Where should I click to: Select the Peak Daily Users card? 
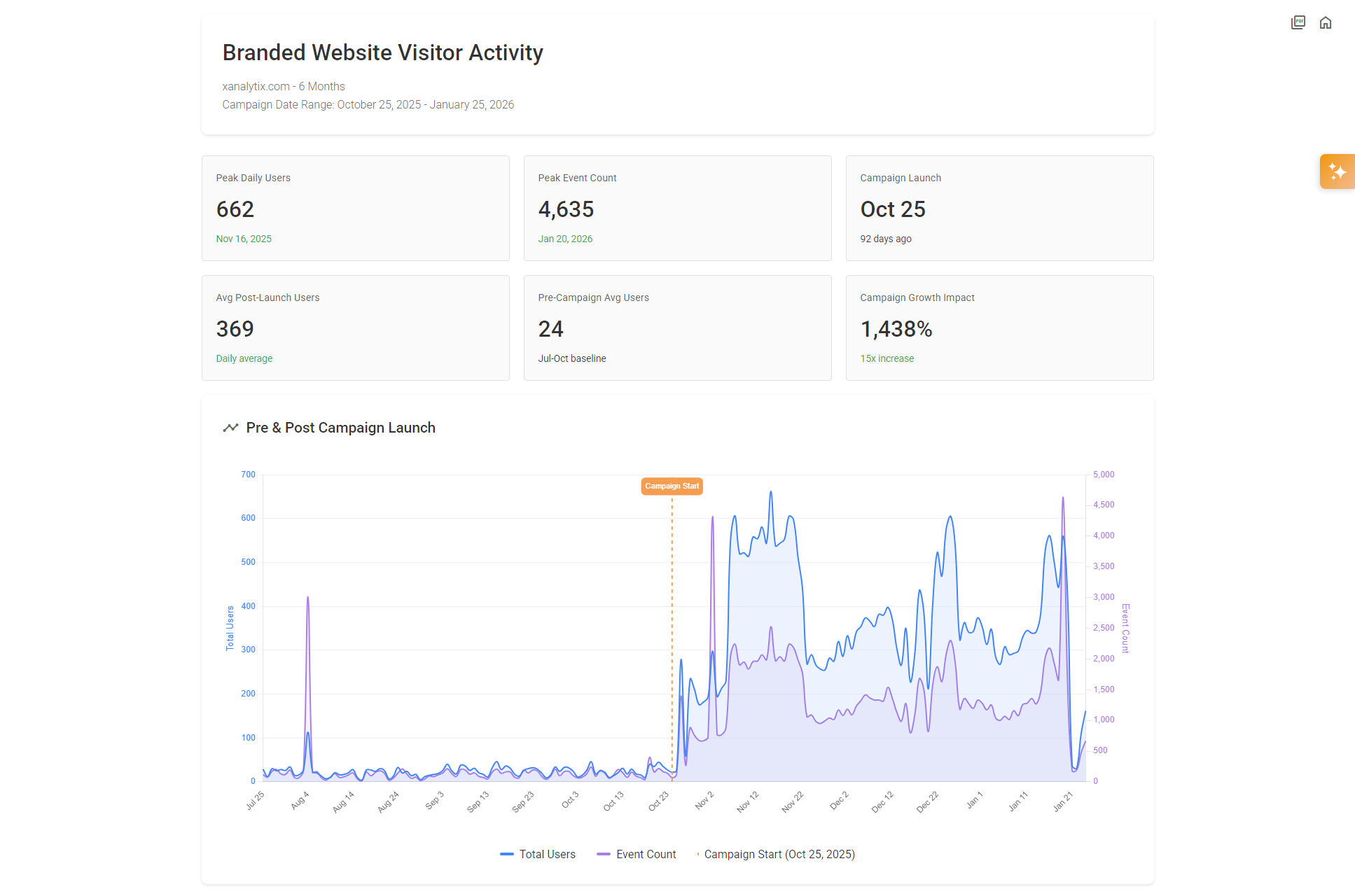355,208
